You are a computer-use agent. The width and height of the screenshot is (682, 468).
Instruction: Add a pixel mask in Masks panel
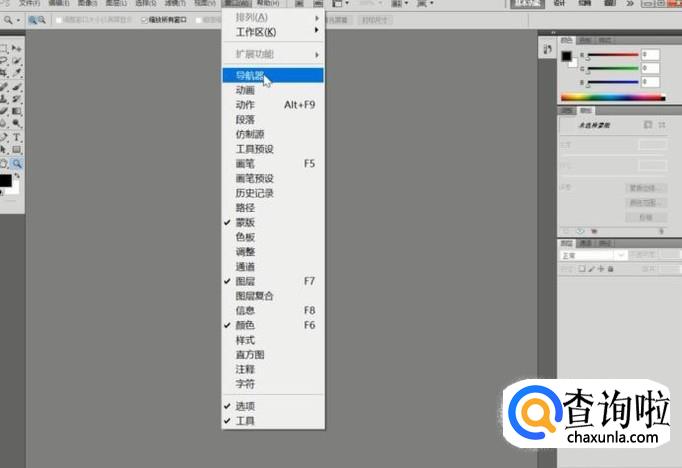click(648, 125)
